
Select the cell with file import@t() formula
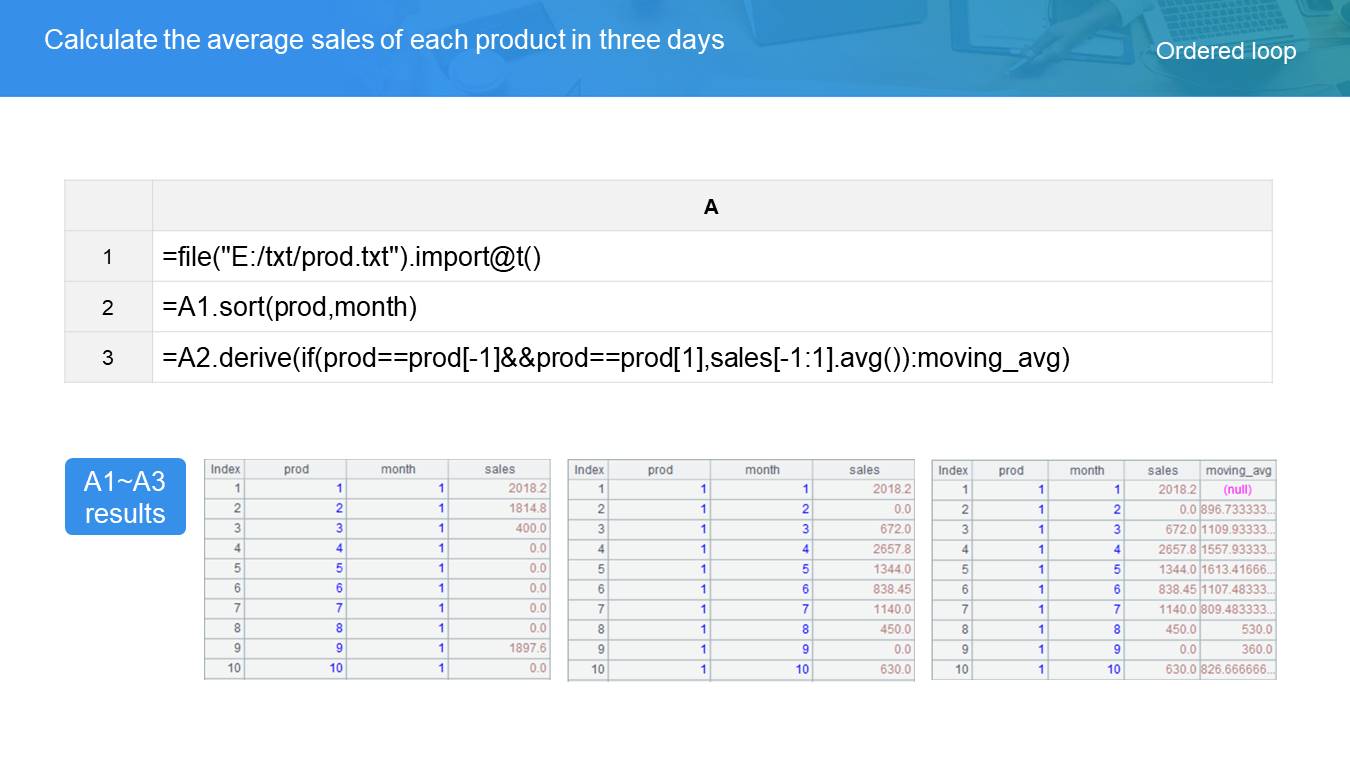pyautogui.click(x=711, y=257)
